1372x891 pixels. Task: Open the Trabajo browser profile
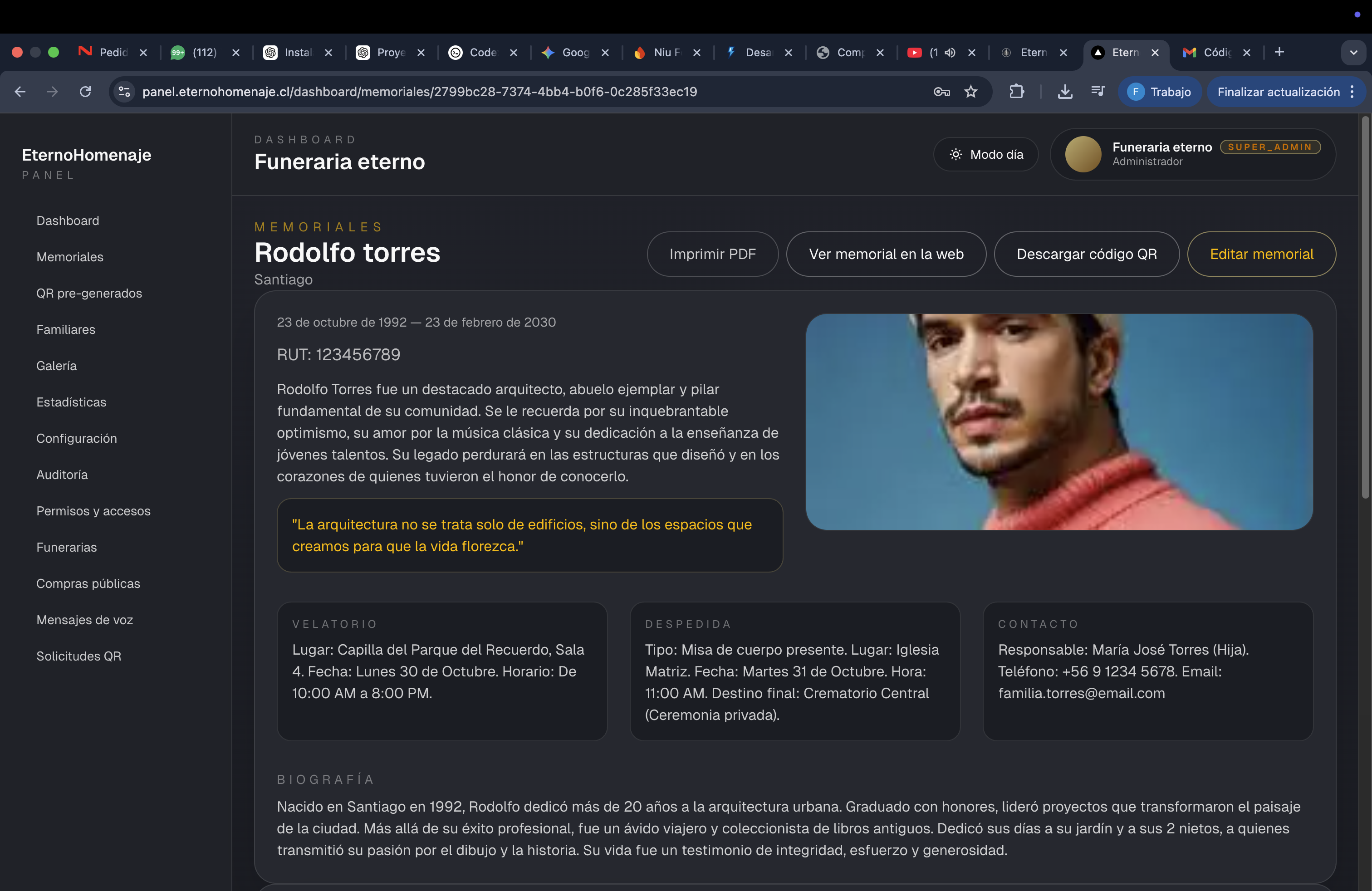point(1161,92)
